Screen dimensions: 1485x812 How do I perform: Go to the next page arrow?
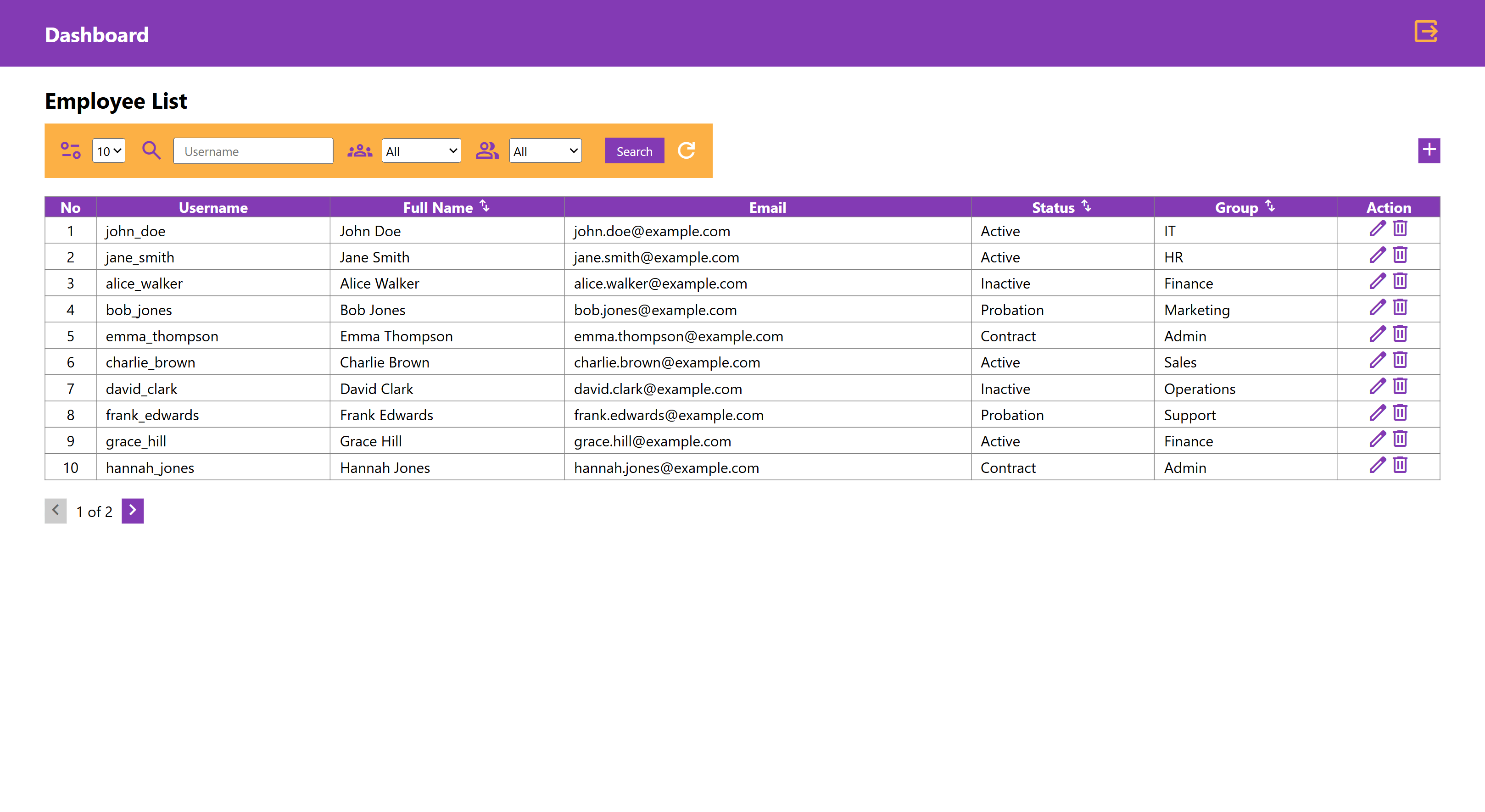[133, 511]
